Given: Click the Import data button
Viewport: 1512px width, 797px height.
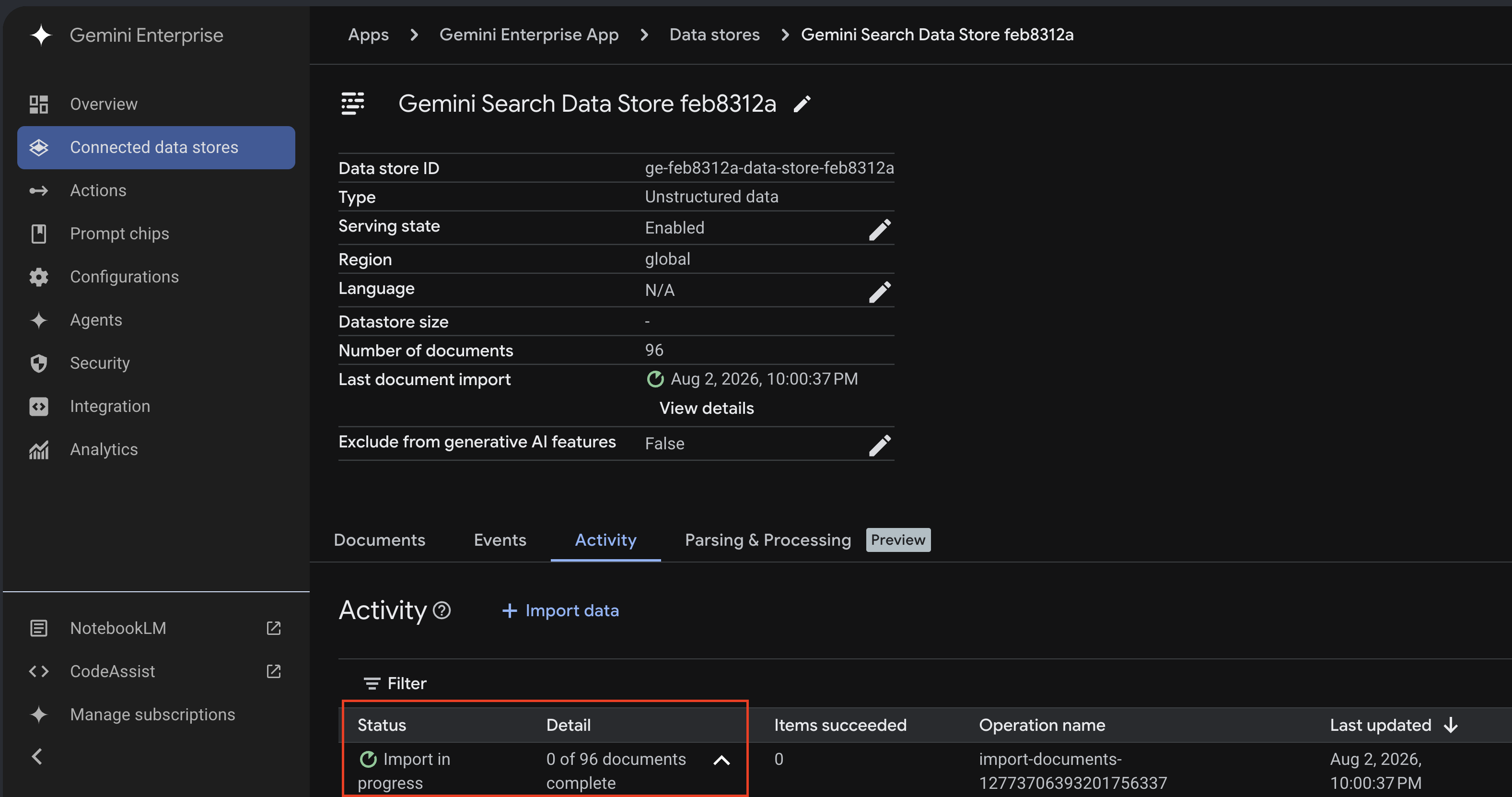Looking at the screenshot, I should click(x=560, y=611).
